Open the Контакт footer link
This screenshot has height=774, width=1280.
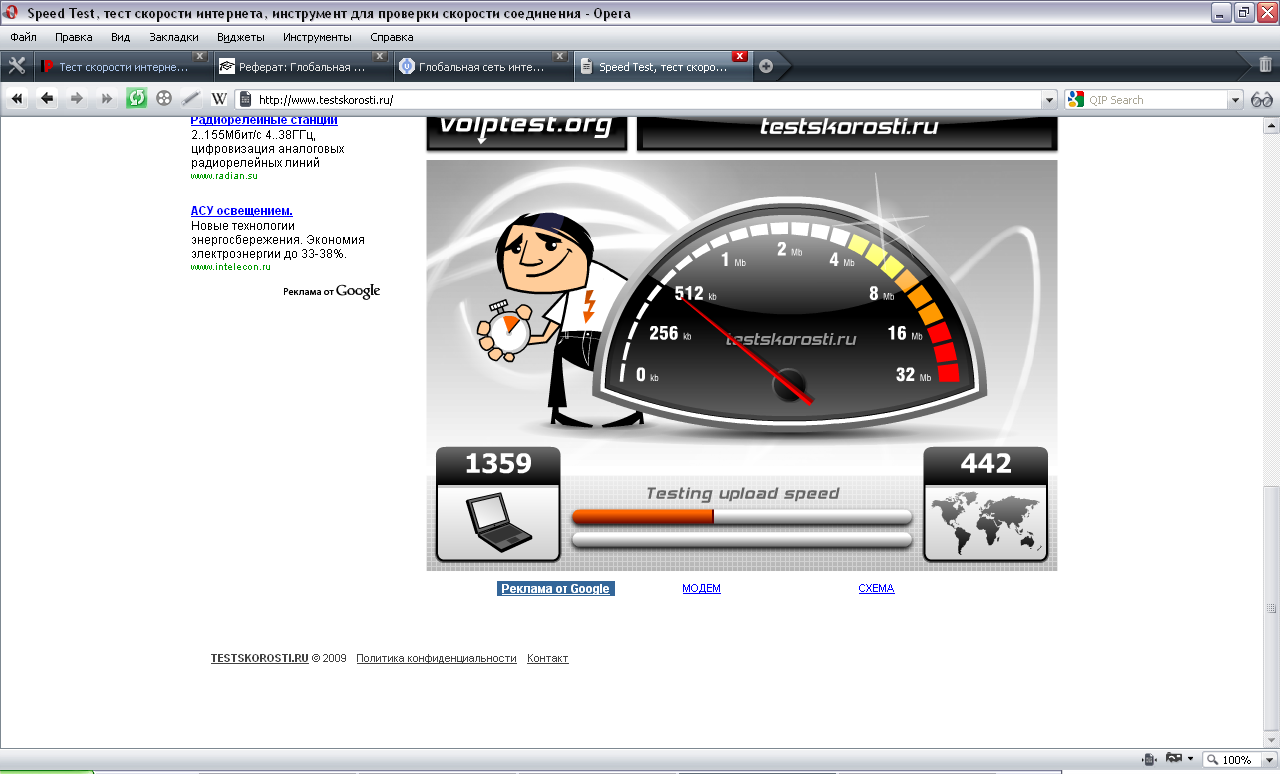point(547,658)
